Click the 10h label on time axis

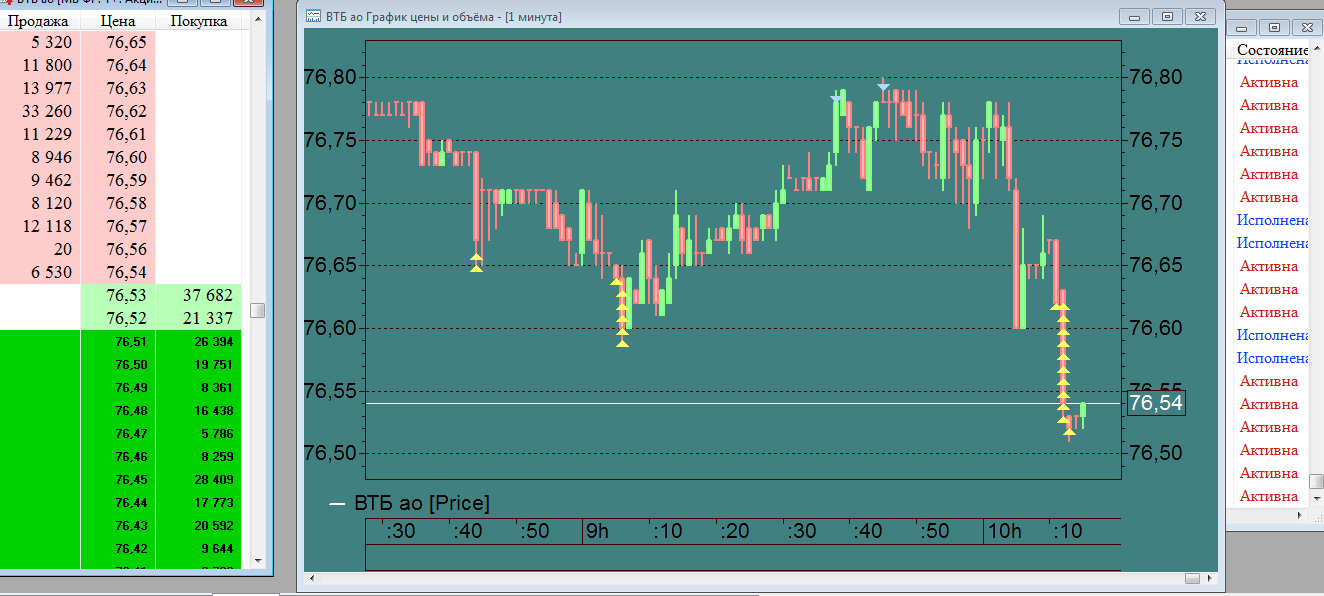[x=1003, y=531]
